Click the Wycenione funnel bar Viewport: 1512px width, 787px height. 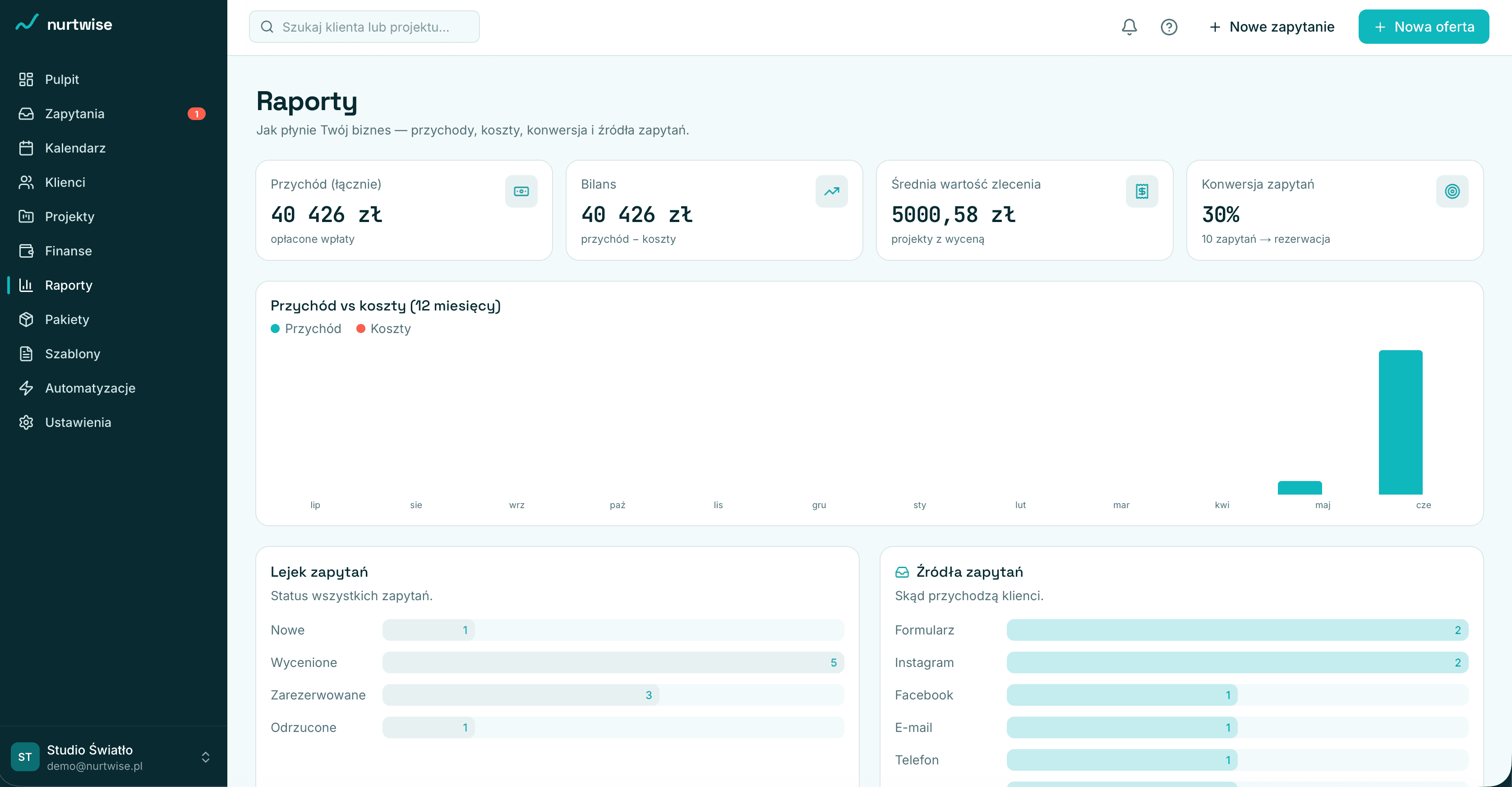tap(613, 662)
